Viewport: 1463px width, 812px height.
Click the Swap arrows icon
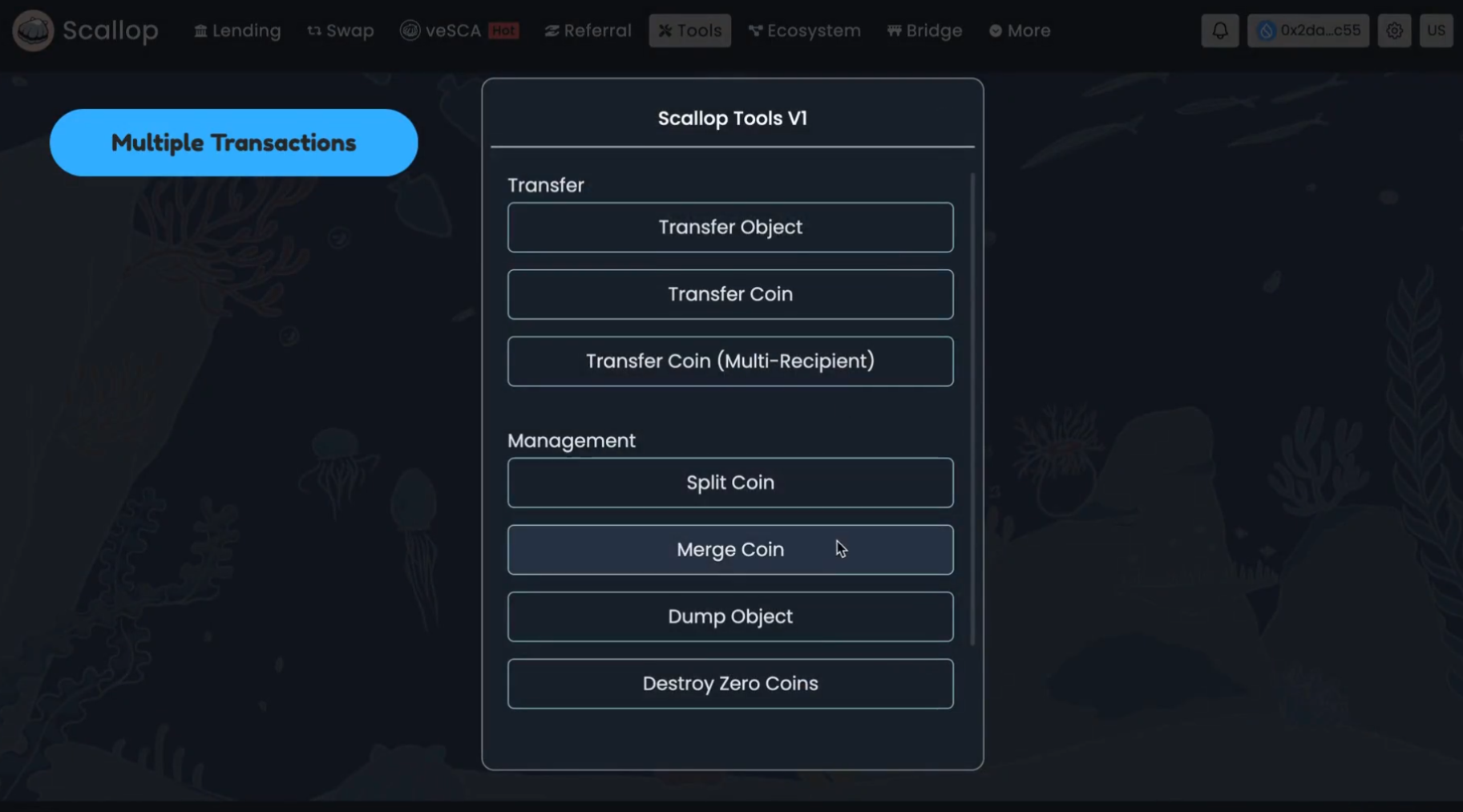[x=314, y=31]
